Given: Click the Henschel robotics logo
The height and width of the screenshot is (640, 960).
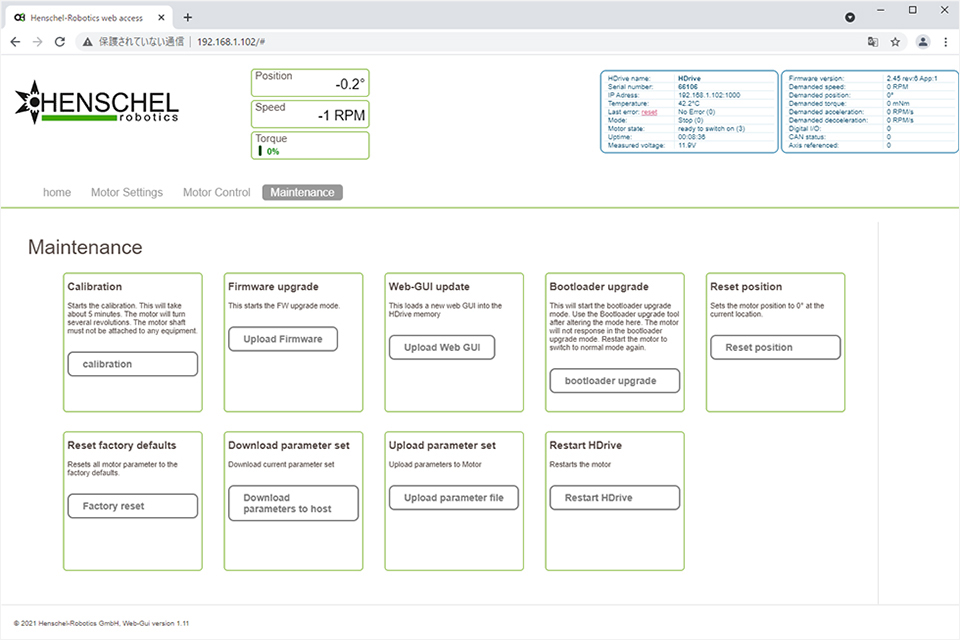Looking at the screenshot, I should point(97,103).
